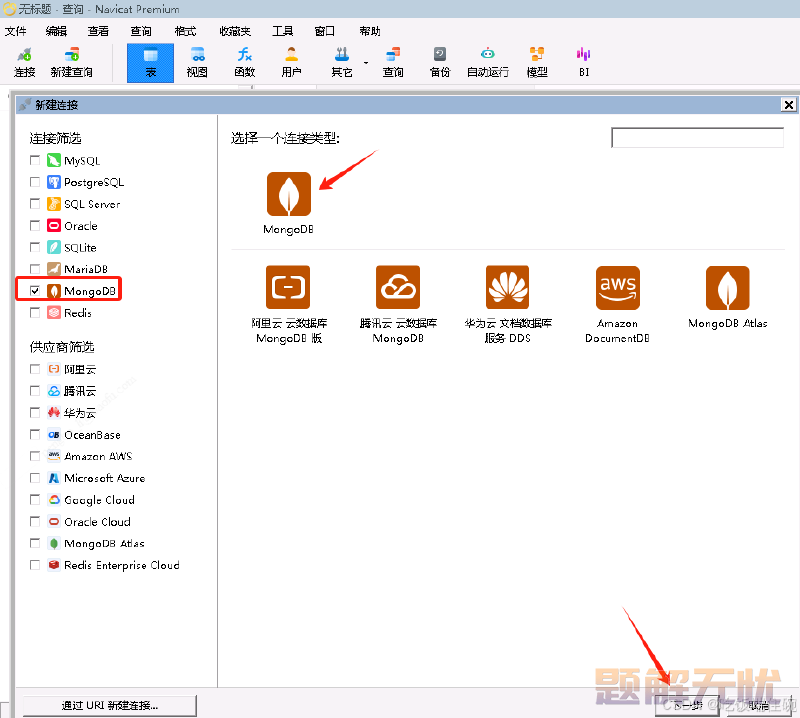This screenshot has width=800, height=718.
Task: Click the connection type search field
Action: pos(697,138)
